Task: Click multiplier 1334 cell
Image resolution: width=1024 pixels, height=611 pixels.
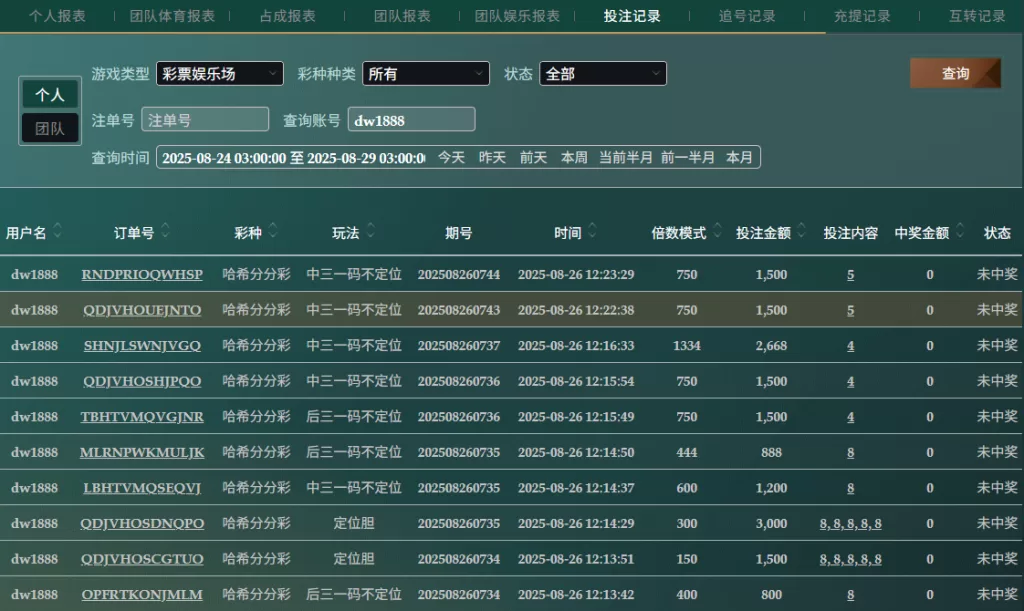Action: [686, 345]
